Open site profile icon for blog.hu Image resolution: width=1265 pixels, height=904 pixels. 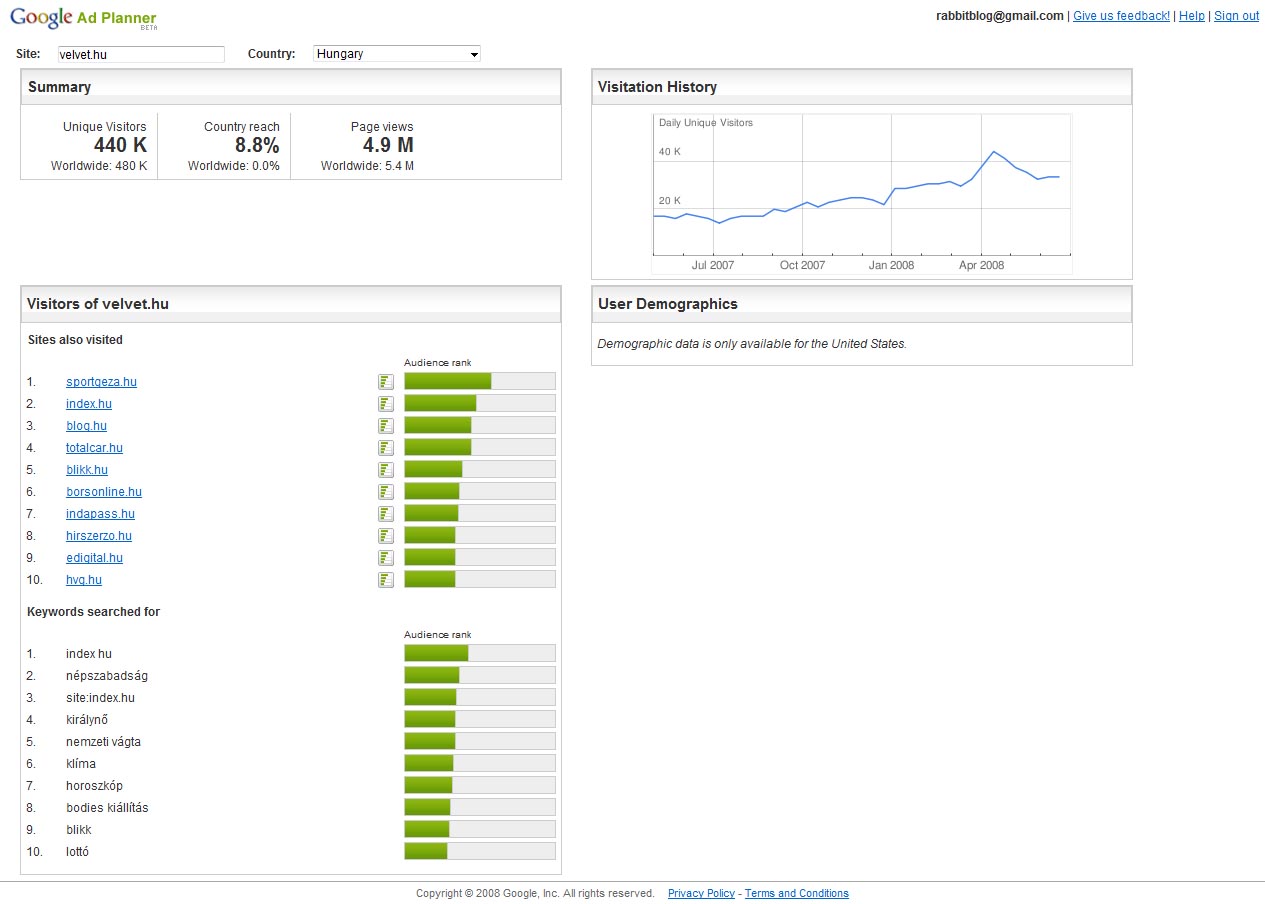386,426
